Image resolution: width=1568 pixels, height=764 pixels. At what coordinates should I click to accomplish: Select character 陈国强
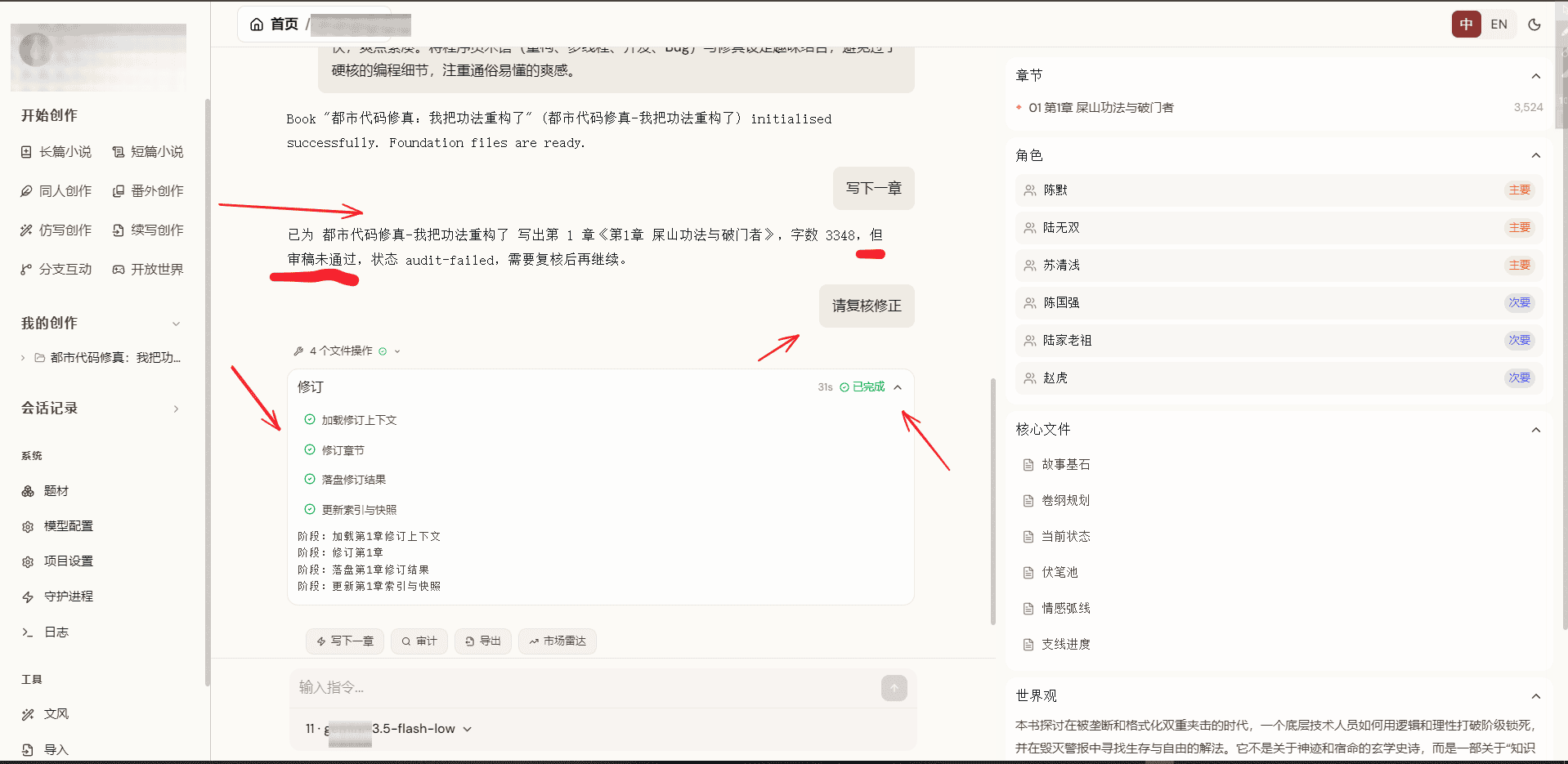pyautogui.click(x=1279, y=303)
